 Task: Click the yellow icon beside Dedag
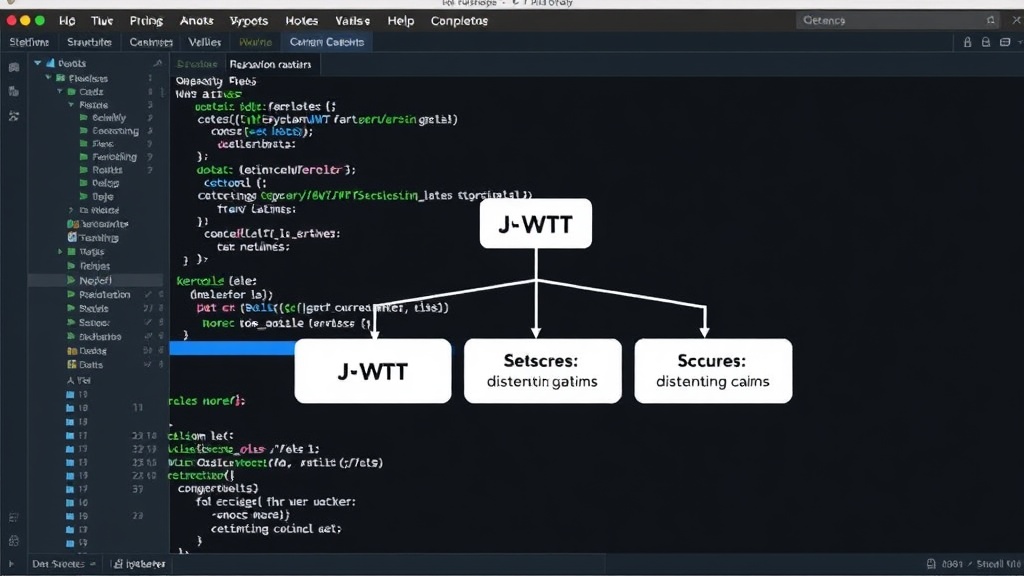pos(72,351)
